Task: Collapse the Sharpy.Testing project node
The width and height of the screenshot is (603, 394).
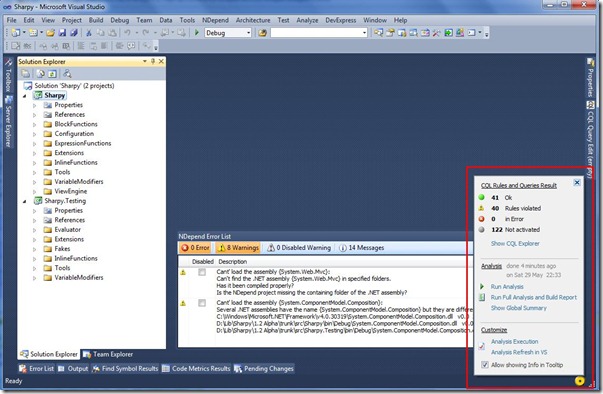Action: [x=25, y=201]
